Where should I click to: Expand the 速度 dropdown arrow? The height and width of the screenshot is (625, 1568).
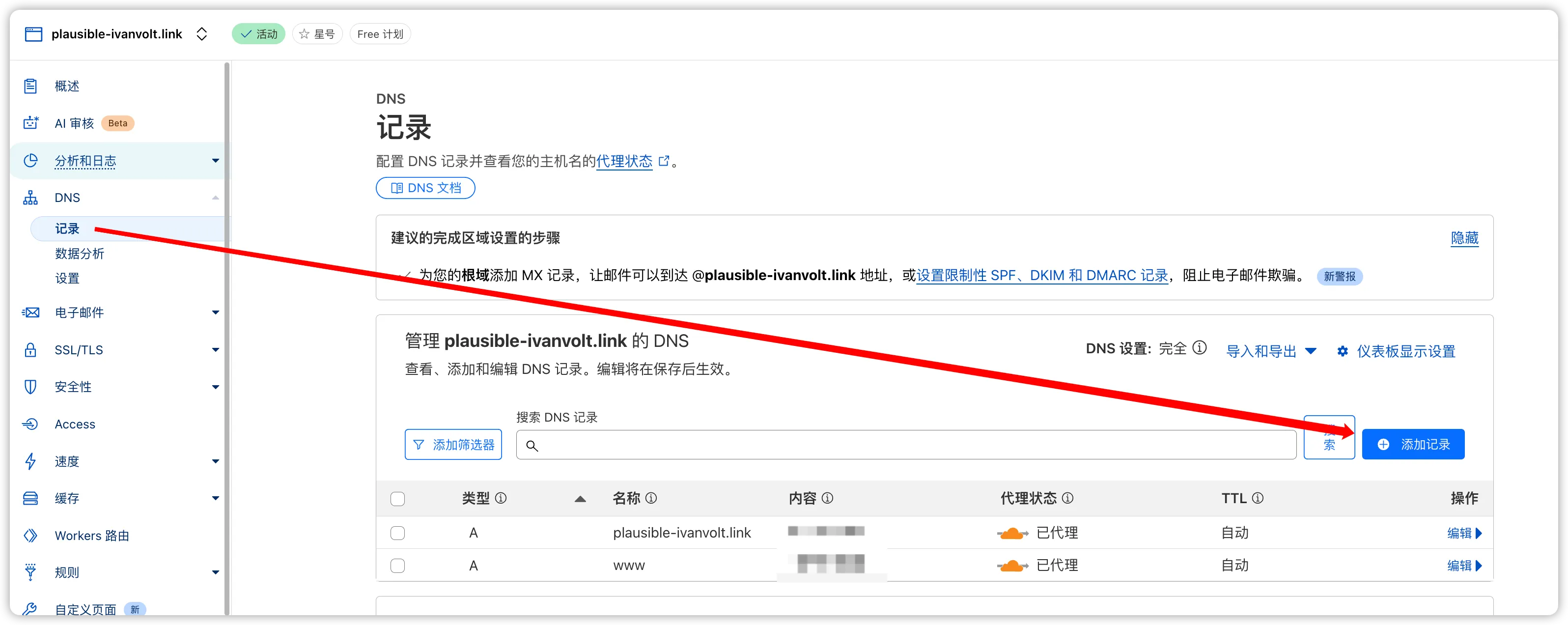(x=215, y=461)
